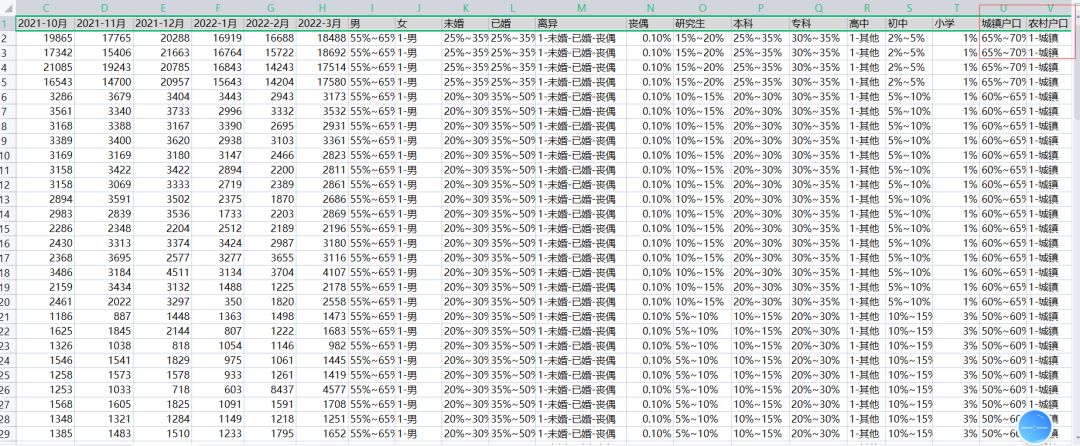Click cell with value 17765
The width and height of the screenshot is (1080, 446).
coord(104,39)
